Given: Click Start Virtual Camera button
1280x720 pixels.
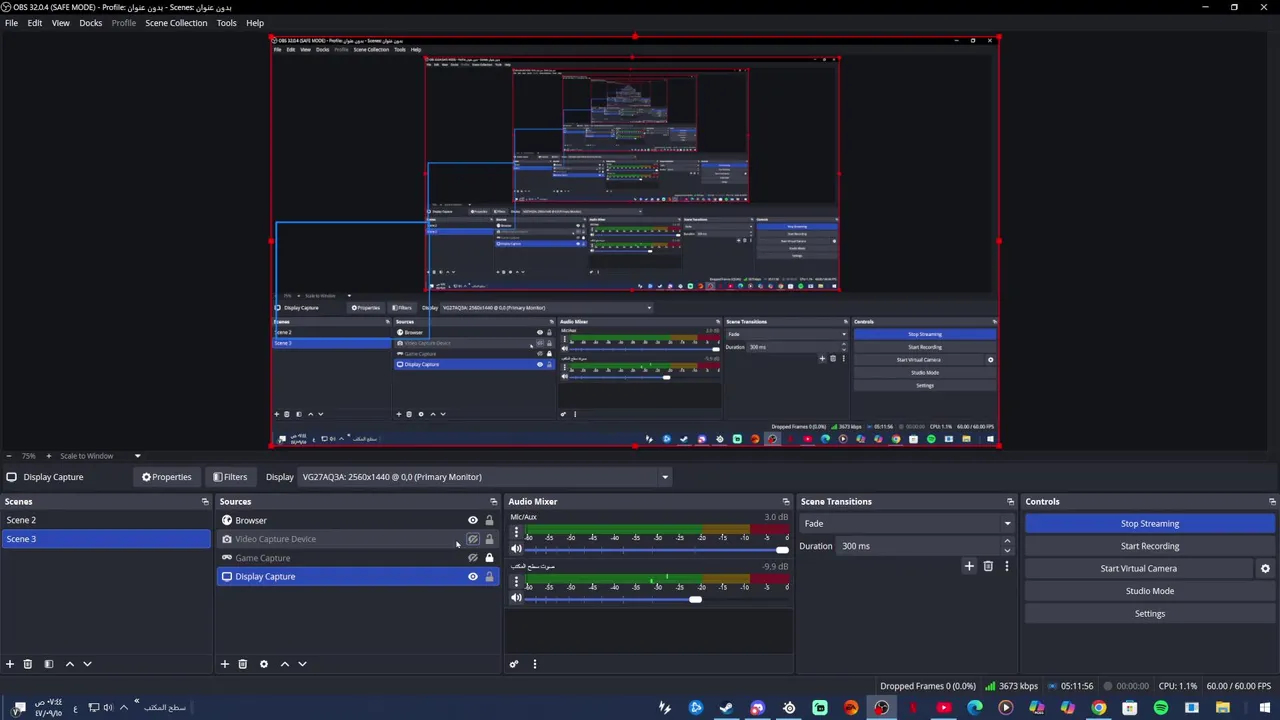Looking at the screenshot, I should pos(1139,569).
